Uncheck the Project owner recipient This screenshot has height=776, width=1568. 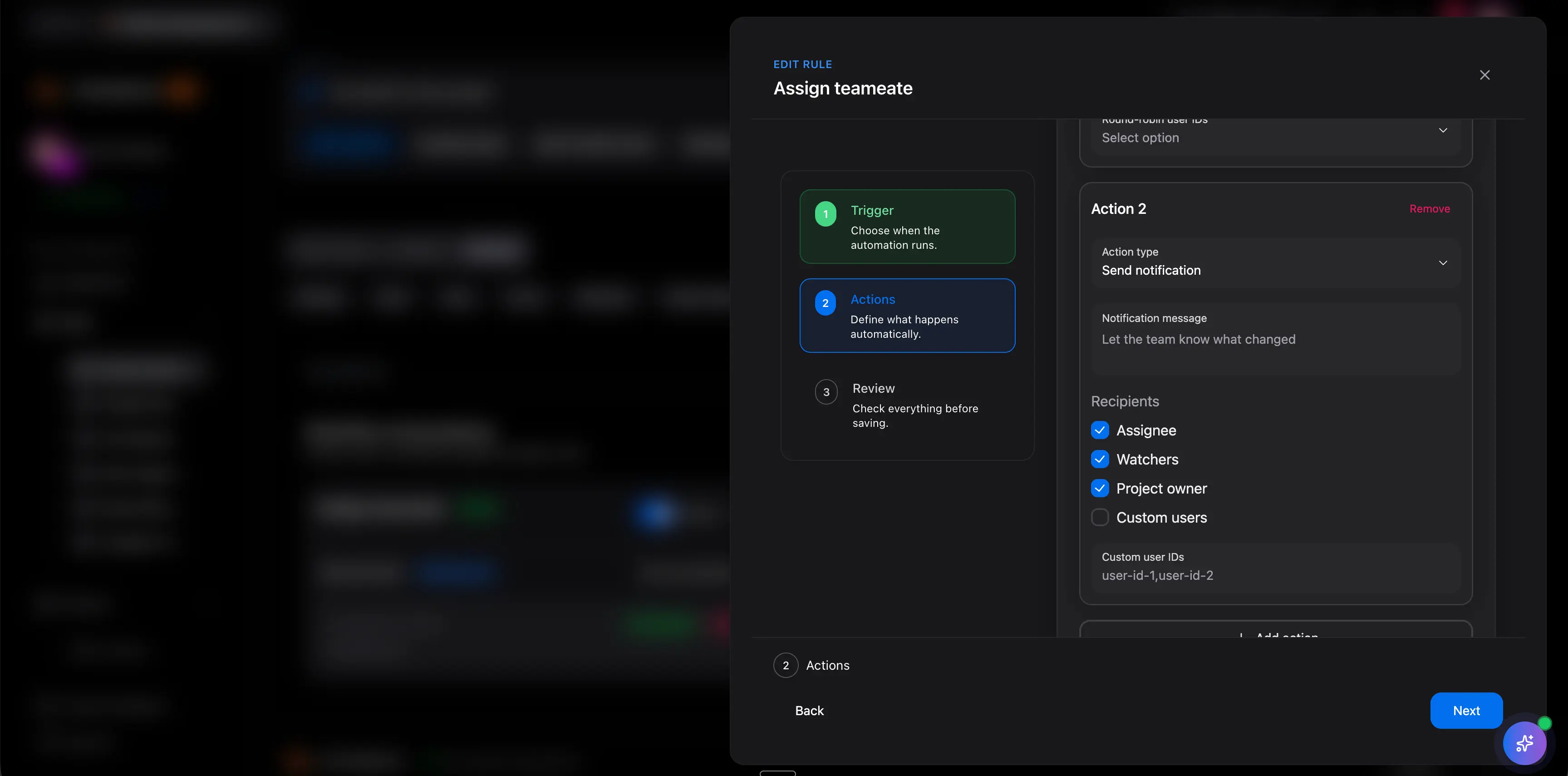tap(1100, 489)
